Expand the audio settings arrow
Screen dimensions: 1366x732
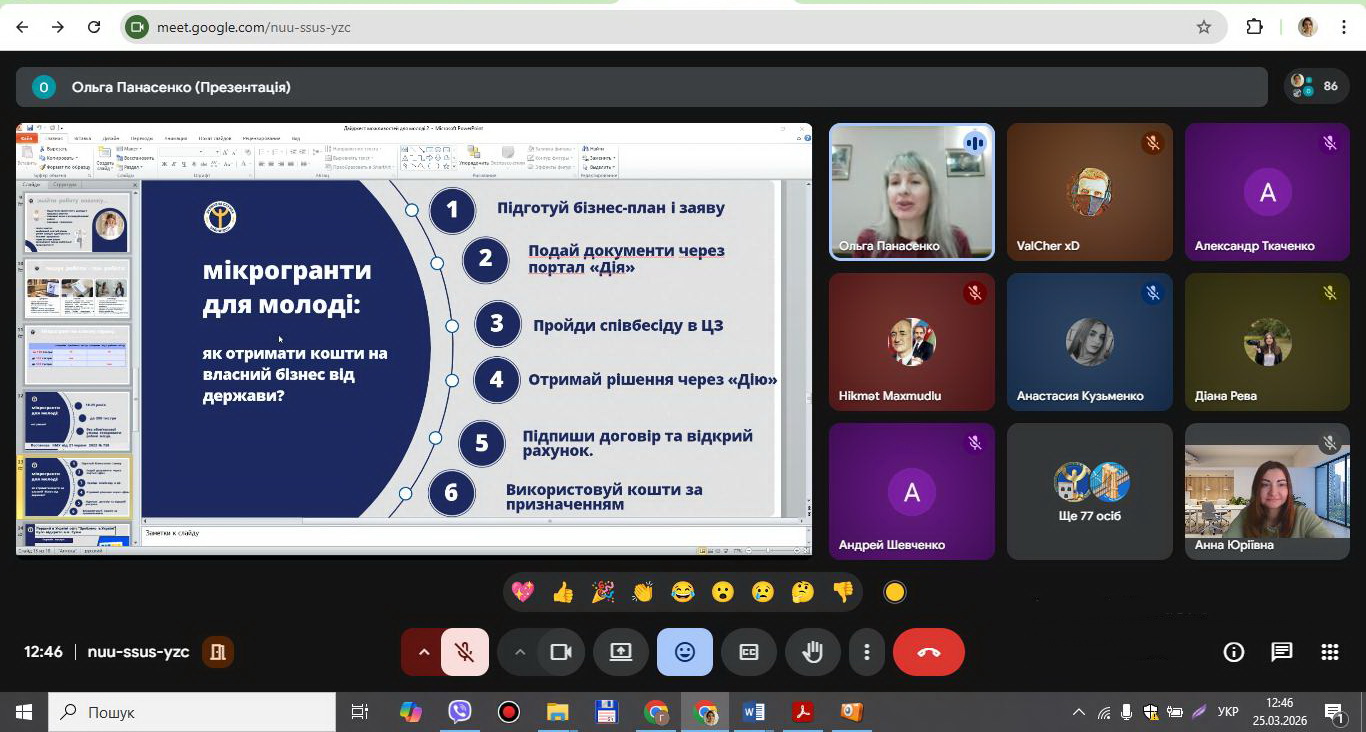click(x=423, y=652)
